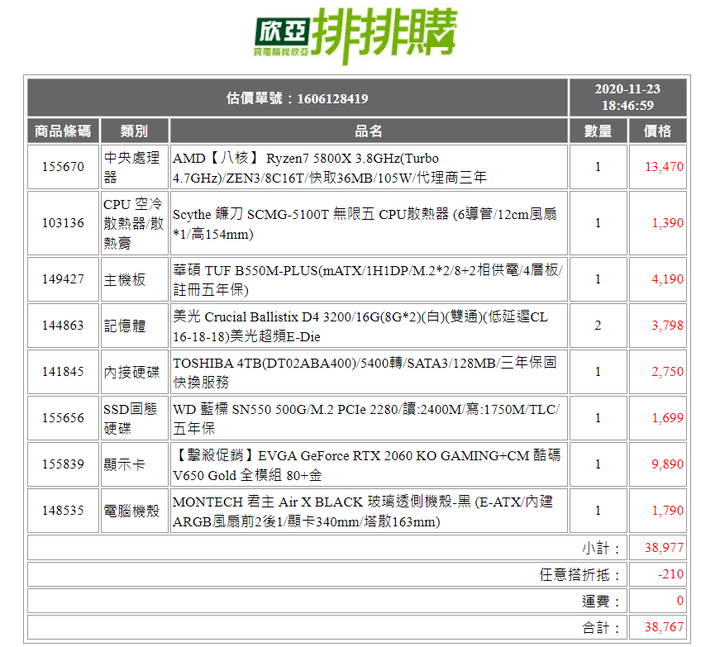
Task: Click price 2,750
Action: coord(668,371)
